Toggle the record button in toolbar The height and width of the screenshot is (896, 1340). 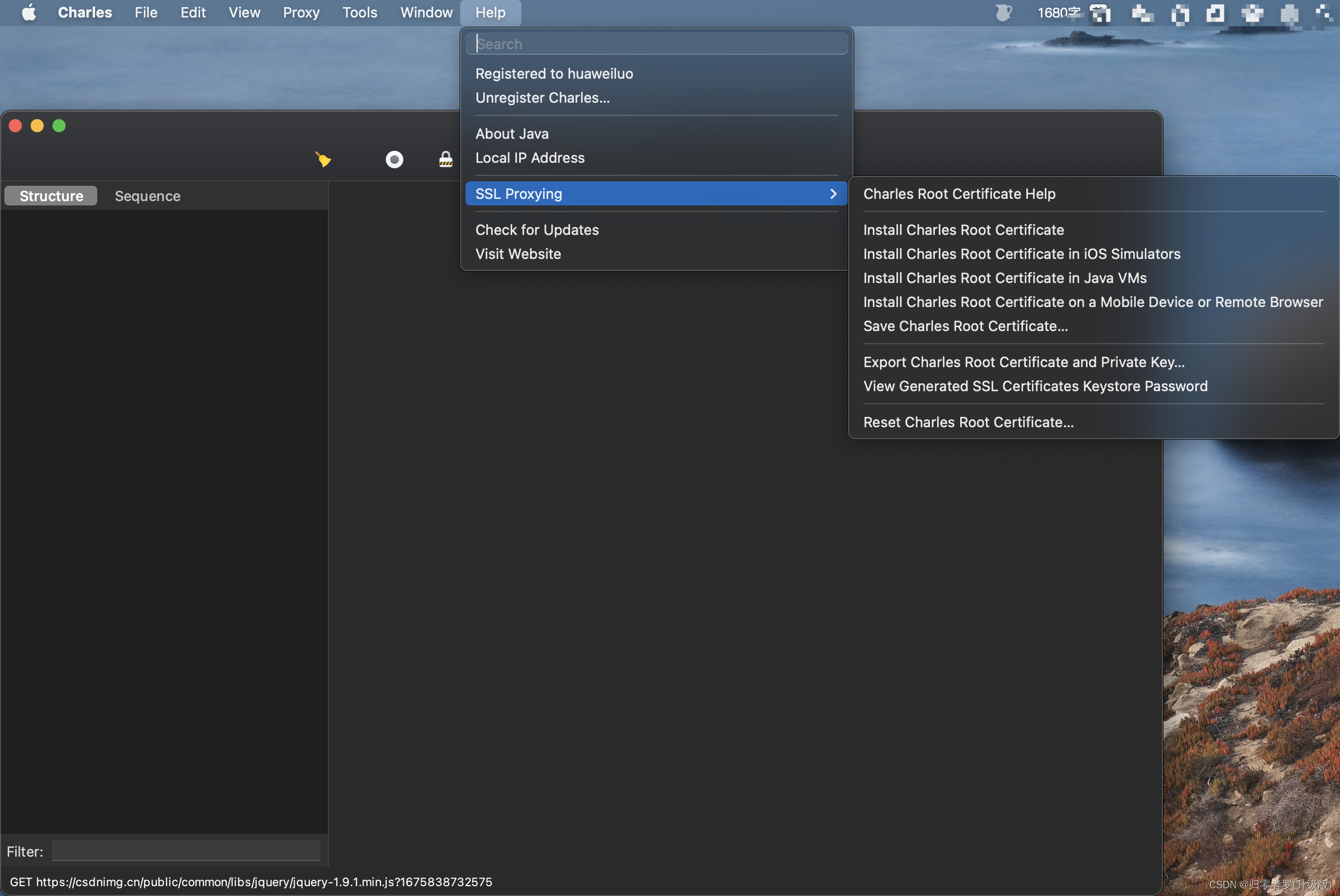[x=394, y=160]
